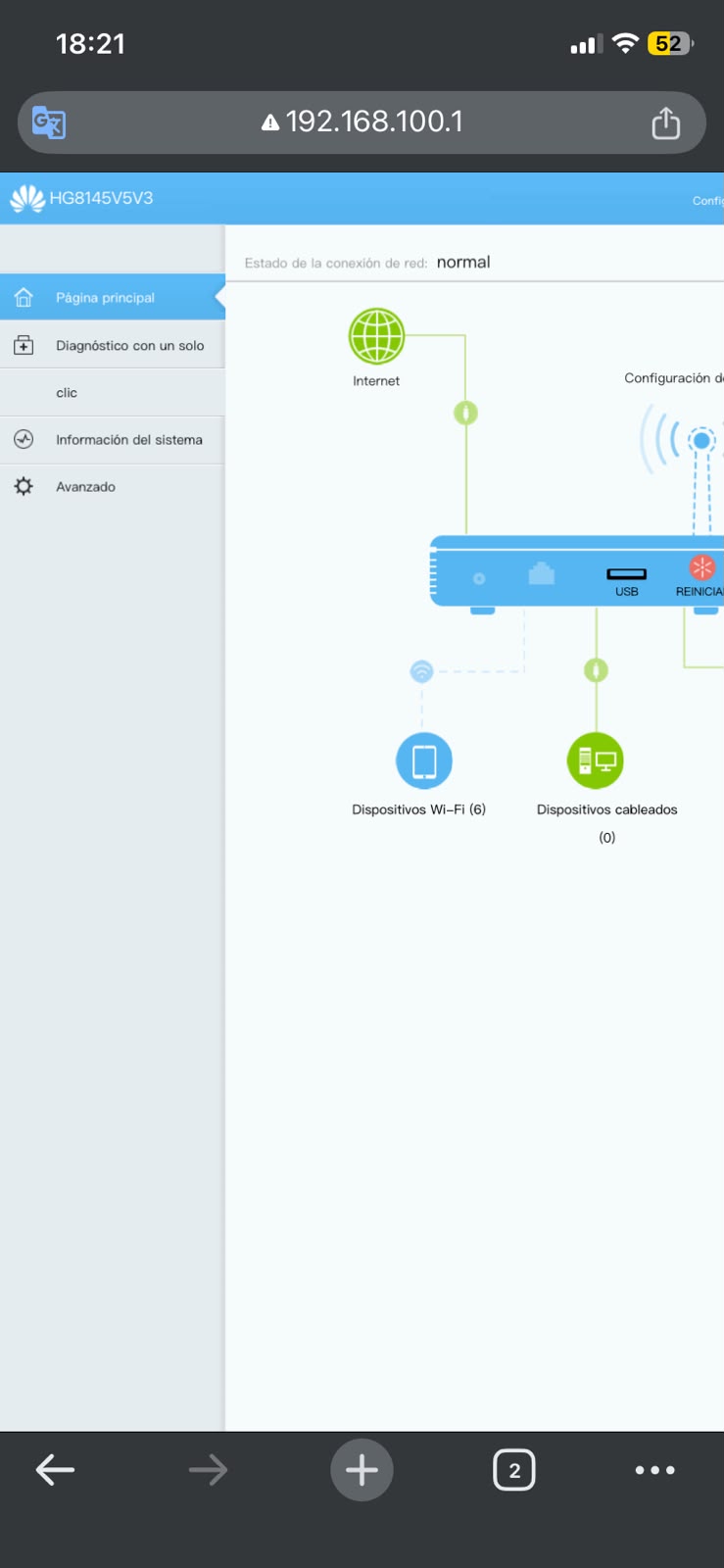This screenshot has width=724, height=1568.
Task: Open Información del sistema menu item
Action: [113, 440]
